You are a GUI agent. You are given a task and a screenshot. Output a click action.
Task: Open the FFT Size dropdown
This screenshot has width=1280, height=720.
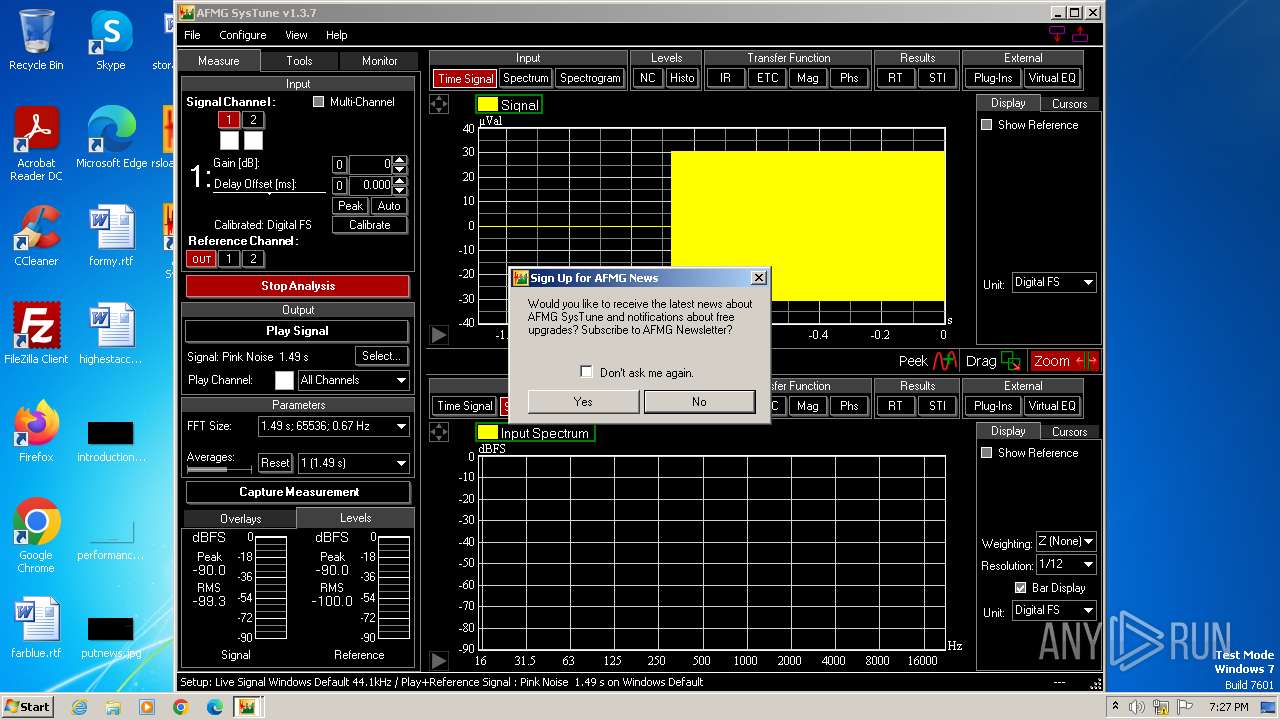click(333, 426)
